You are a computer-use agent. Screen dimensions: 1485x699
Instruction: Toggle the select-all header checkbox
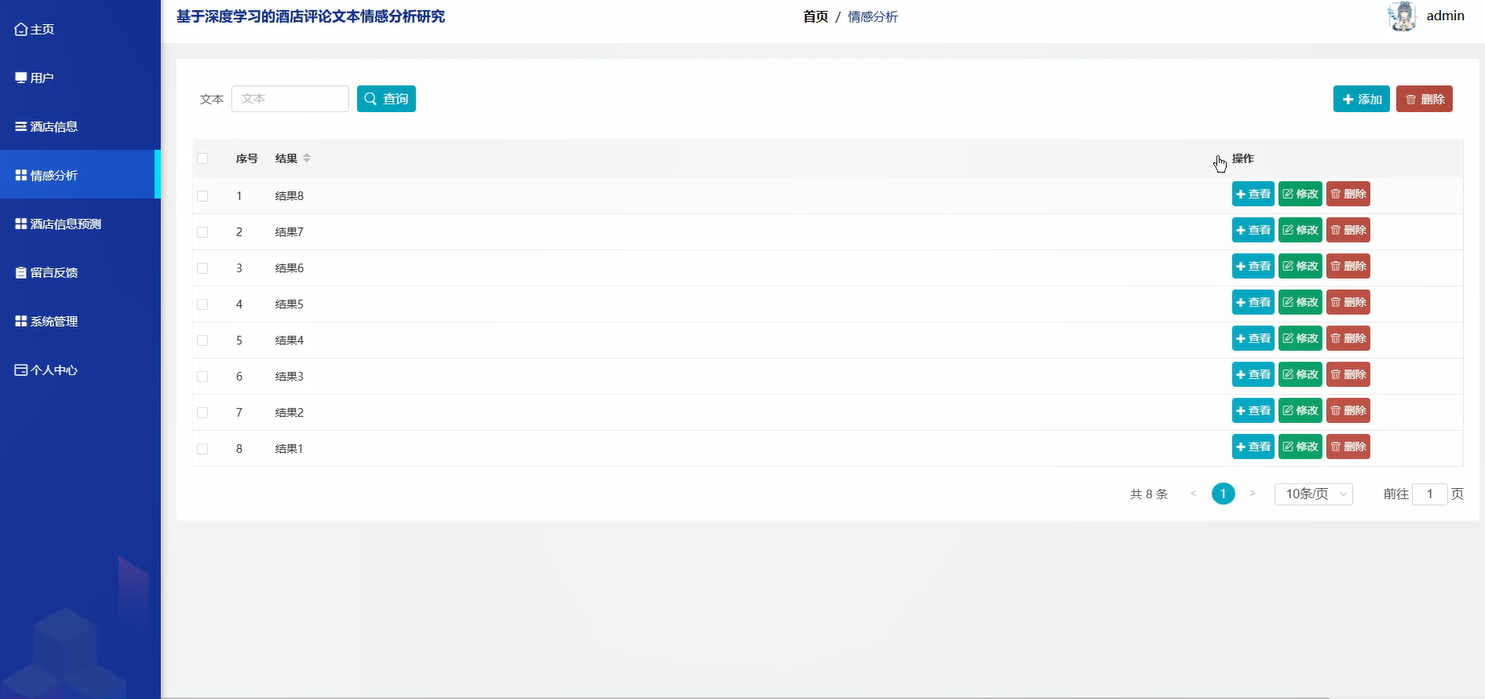click(x=202, y=158)
